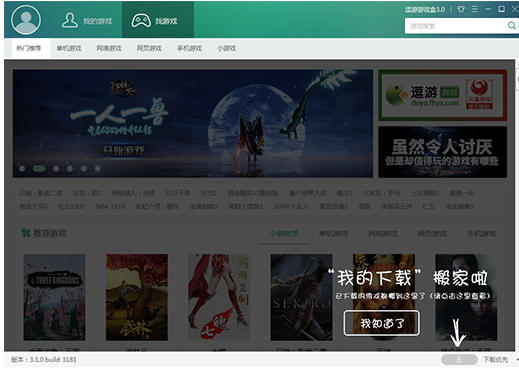This screenshot has height=369, width=519.
Task: Select 单机游戏 in recommended games tabs
Action: click(x=333, y=234)
